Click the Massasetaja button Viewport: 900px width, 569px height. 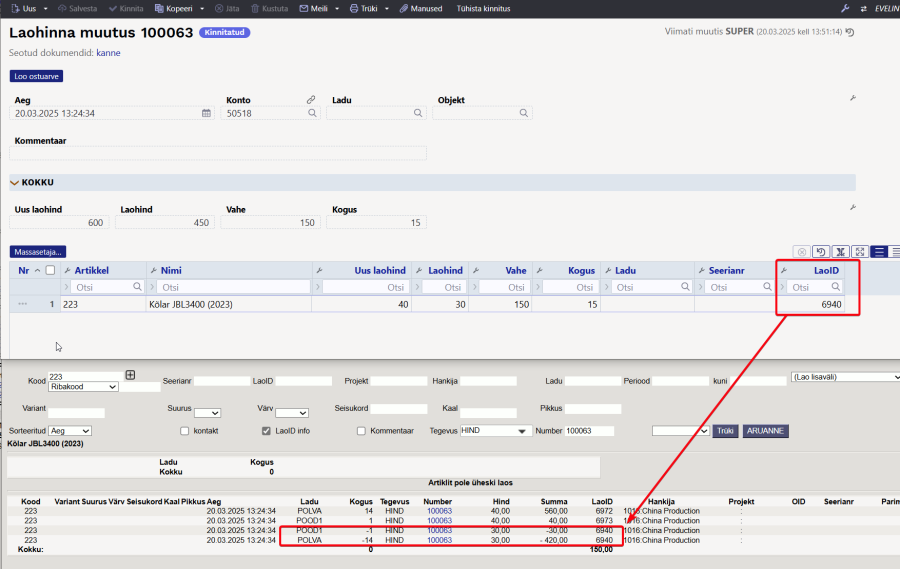pos(38,252)
